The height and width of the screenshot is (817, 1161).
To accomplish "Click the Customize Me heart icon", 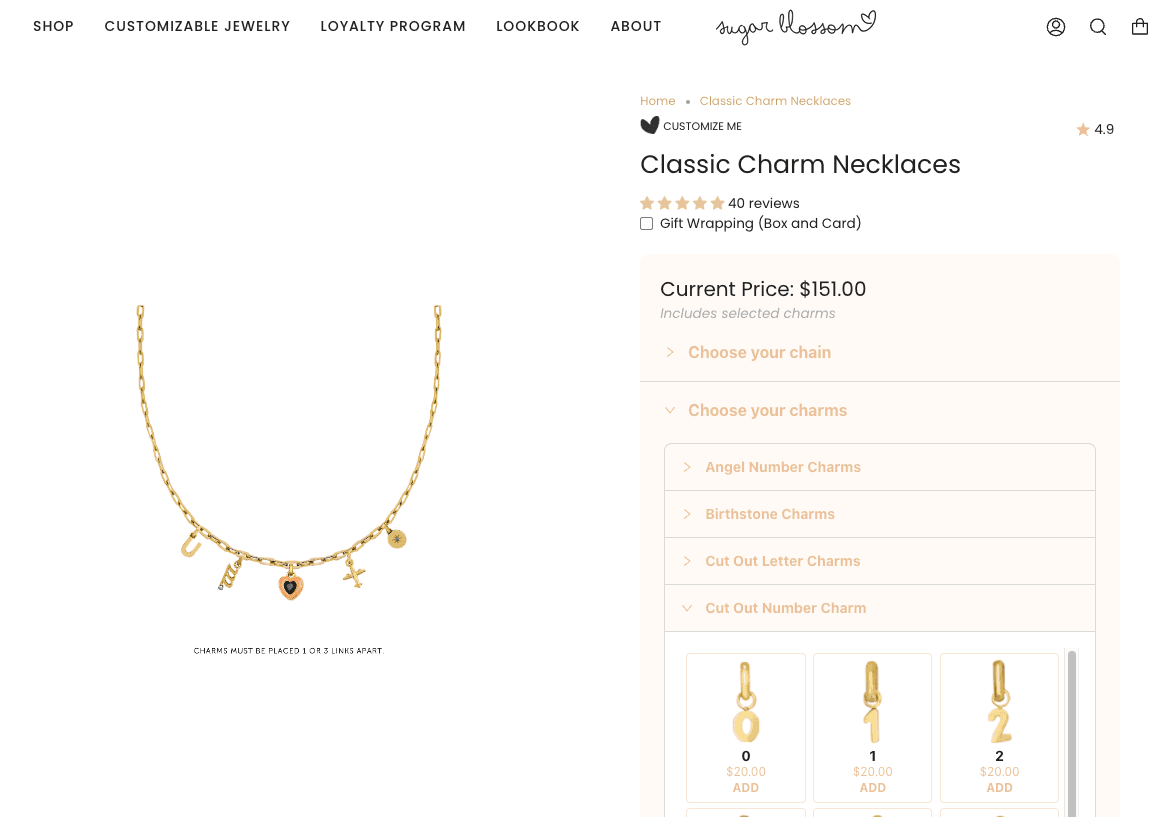I will 650,126.
